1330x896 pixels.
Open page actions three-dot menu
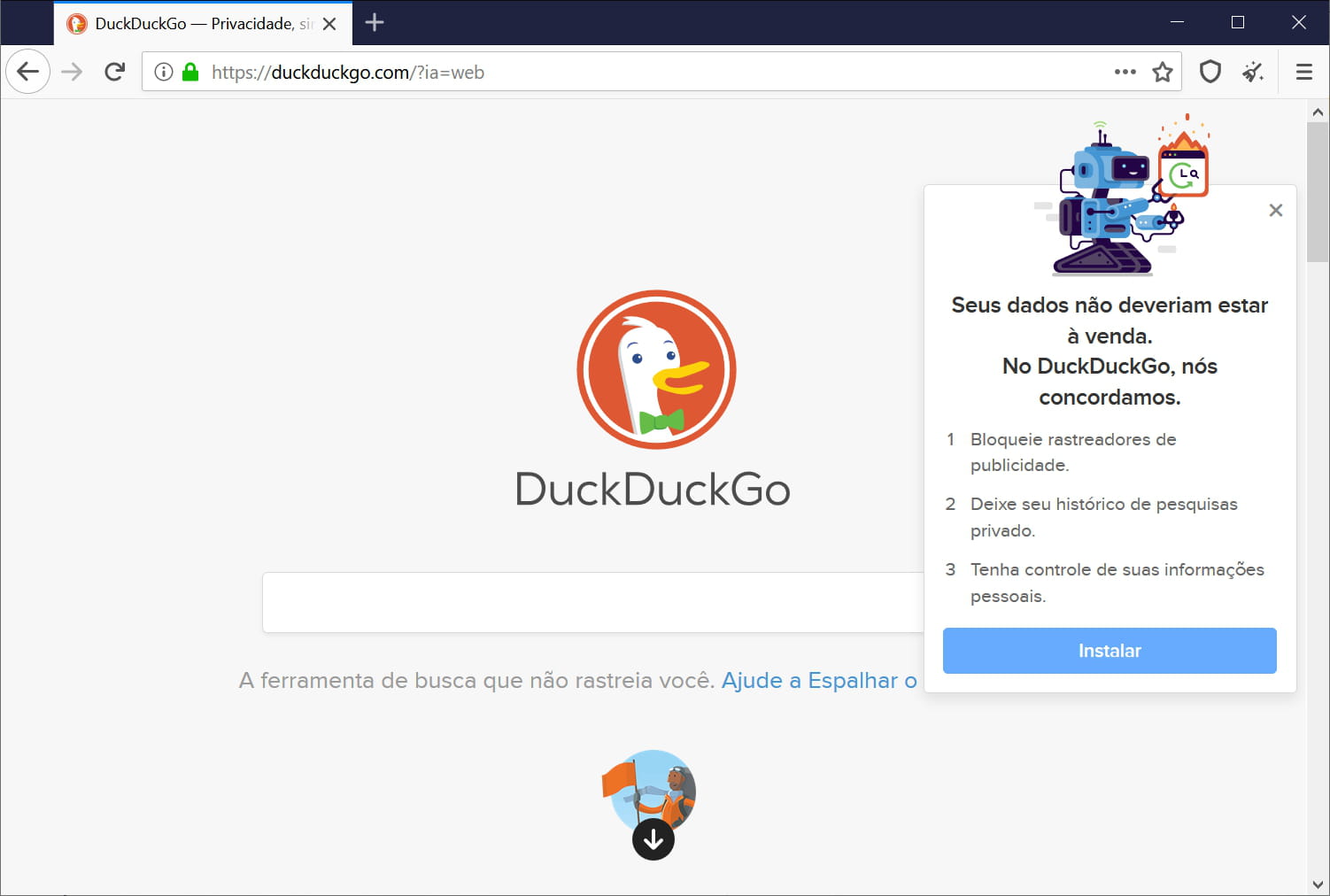(x=1125, y=72)
